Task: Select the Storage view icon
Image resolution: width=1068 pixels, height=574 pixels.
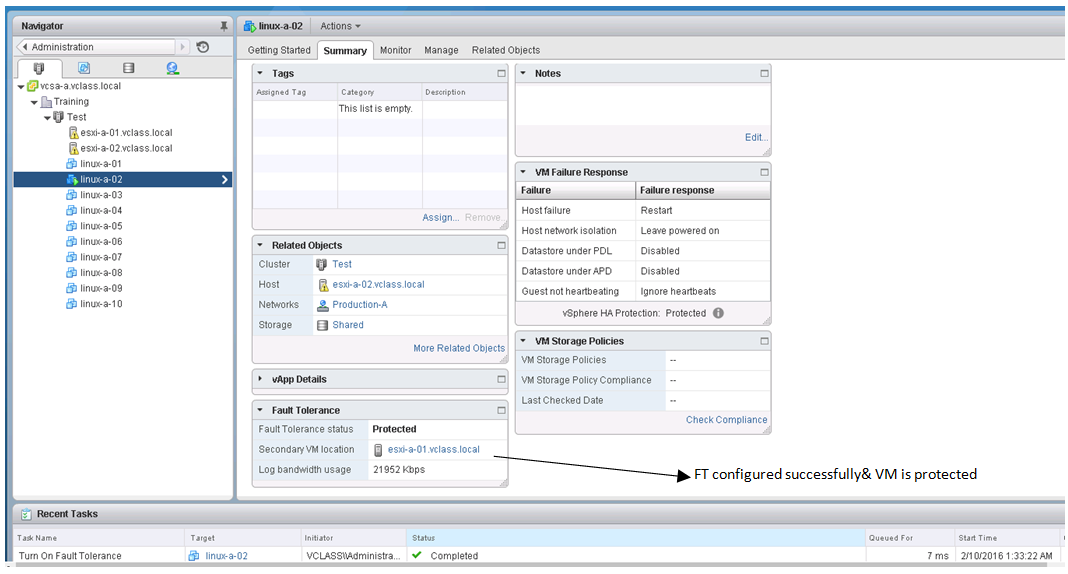Action: click(x=128, y=68)
